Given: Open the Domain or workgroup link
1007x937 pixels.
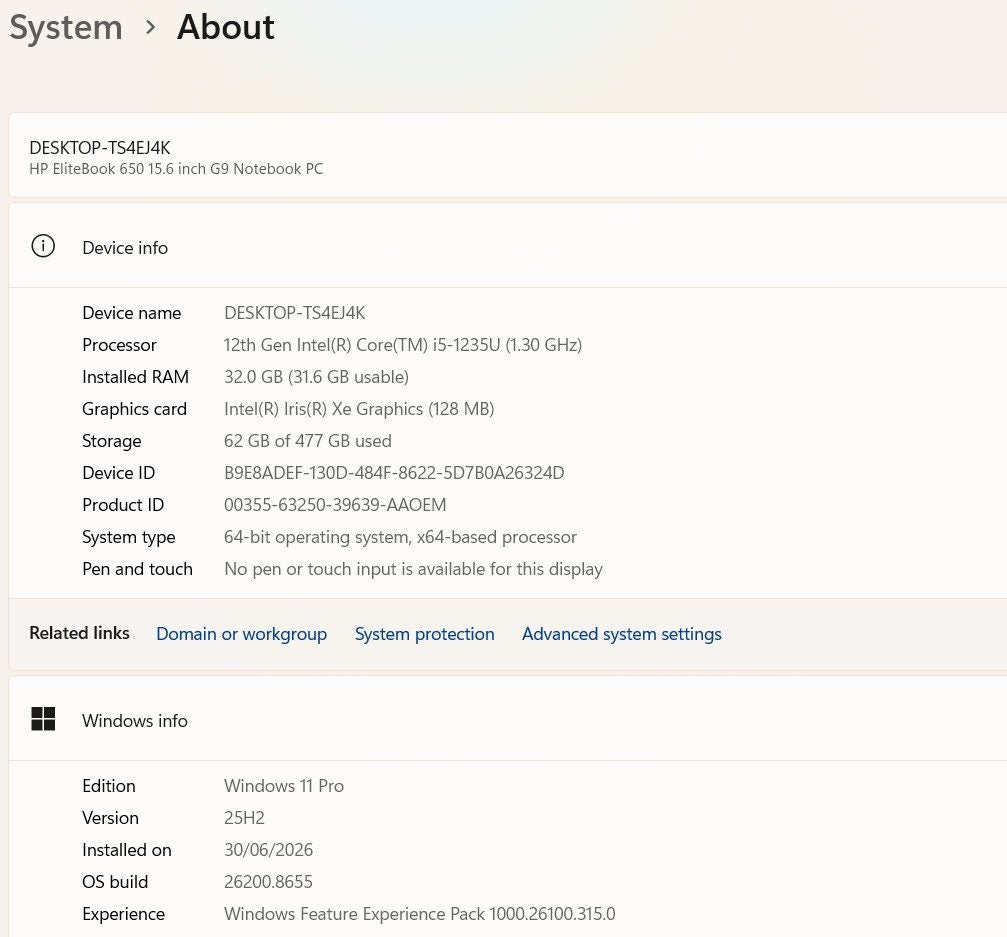Looking at the screenshot, I should tap(241, 634).
